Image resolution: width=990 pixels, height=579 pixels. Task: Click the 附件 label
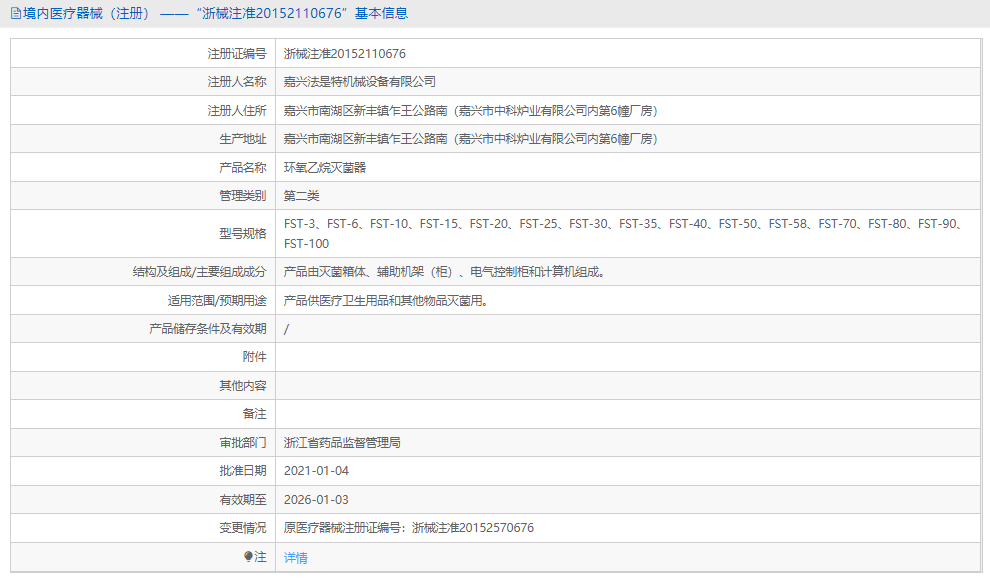[254, 357]
